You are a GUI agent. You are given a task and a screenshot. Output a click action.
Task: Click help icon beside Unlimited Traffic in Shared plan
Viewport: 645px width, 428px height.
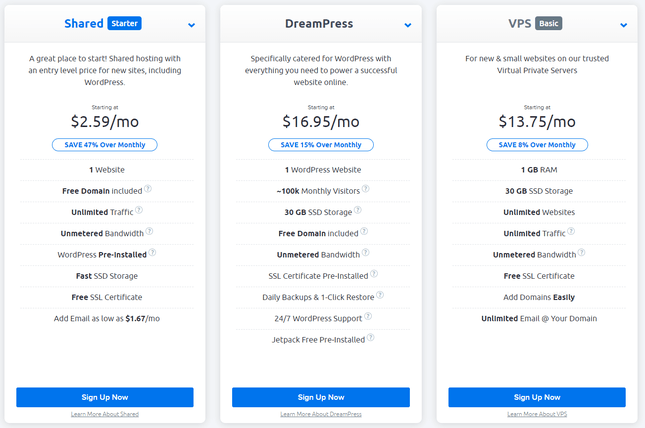(139, 210)
